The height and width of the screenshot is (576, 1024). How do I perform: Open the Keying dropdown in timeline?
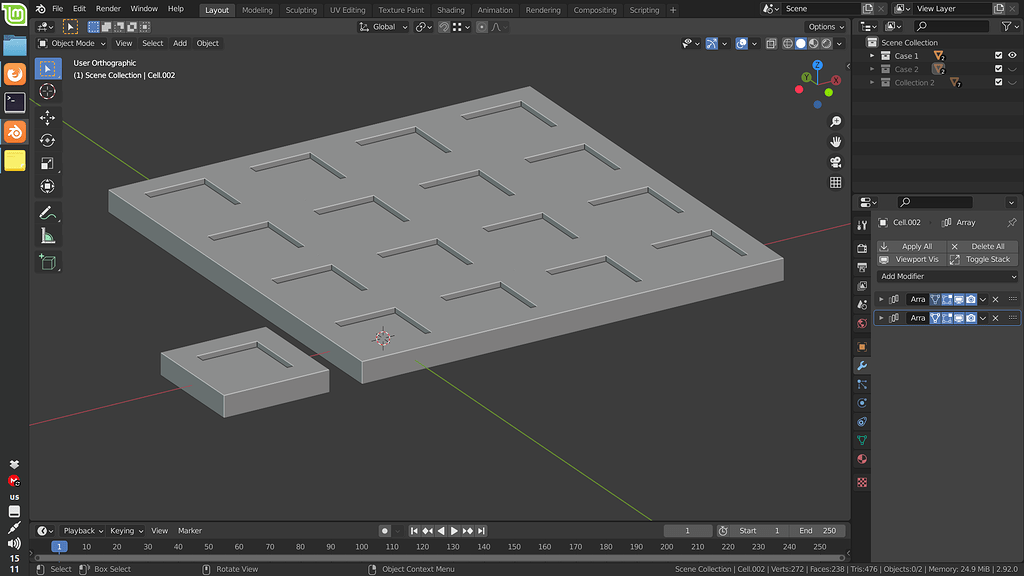coord(127,531)
